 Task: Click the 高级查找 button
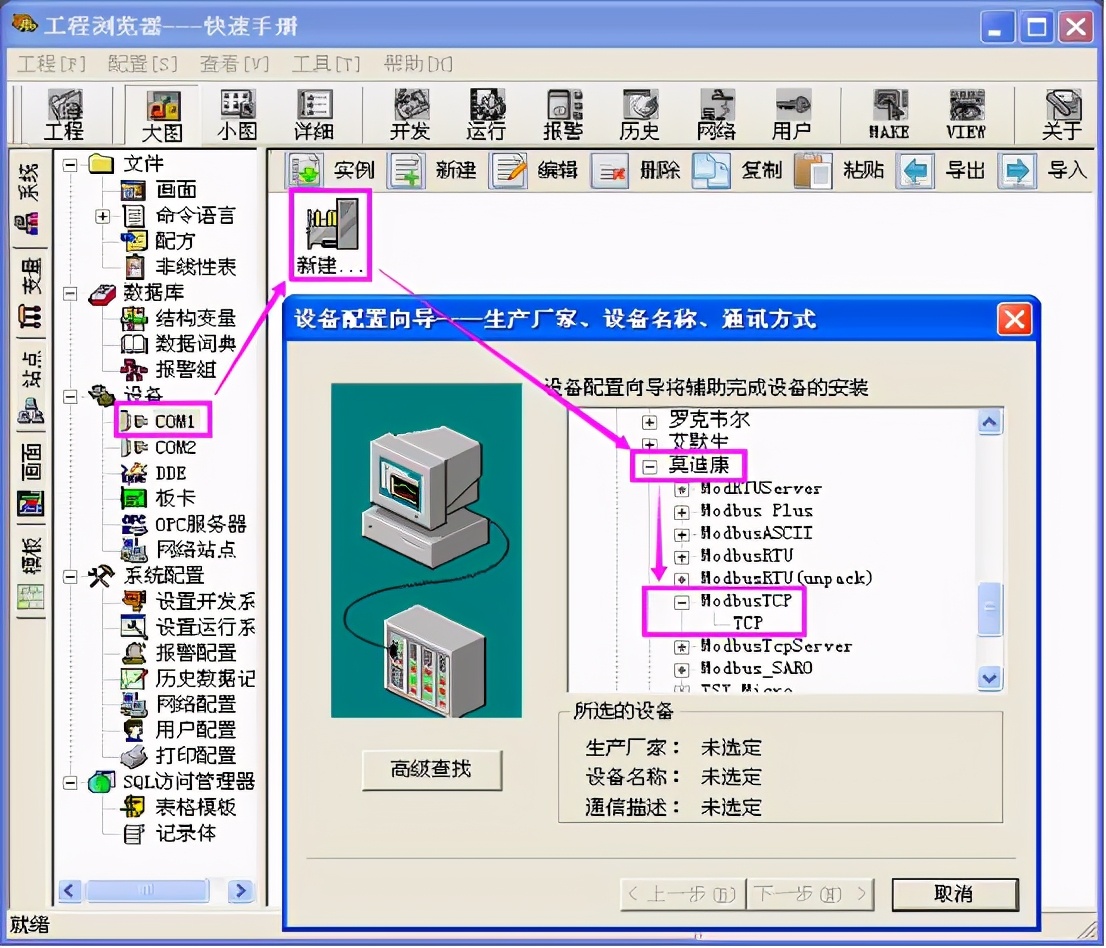point(431,771)
